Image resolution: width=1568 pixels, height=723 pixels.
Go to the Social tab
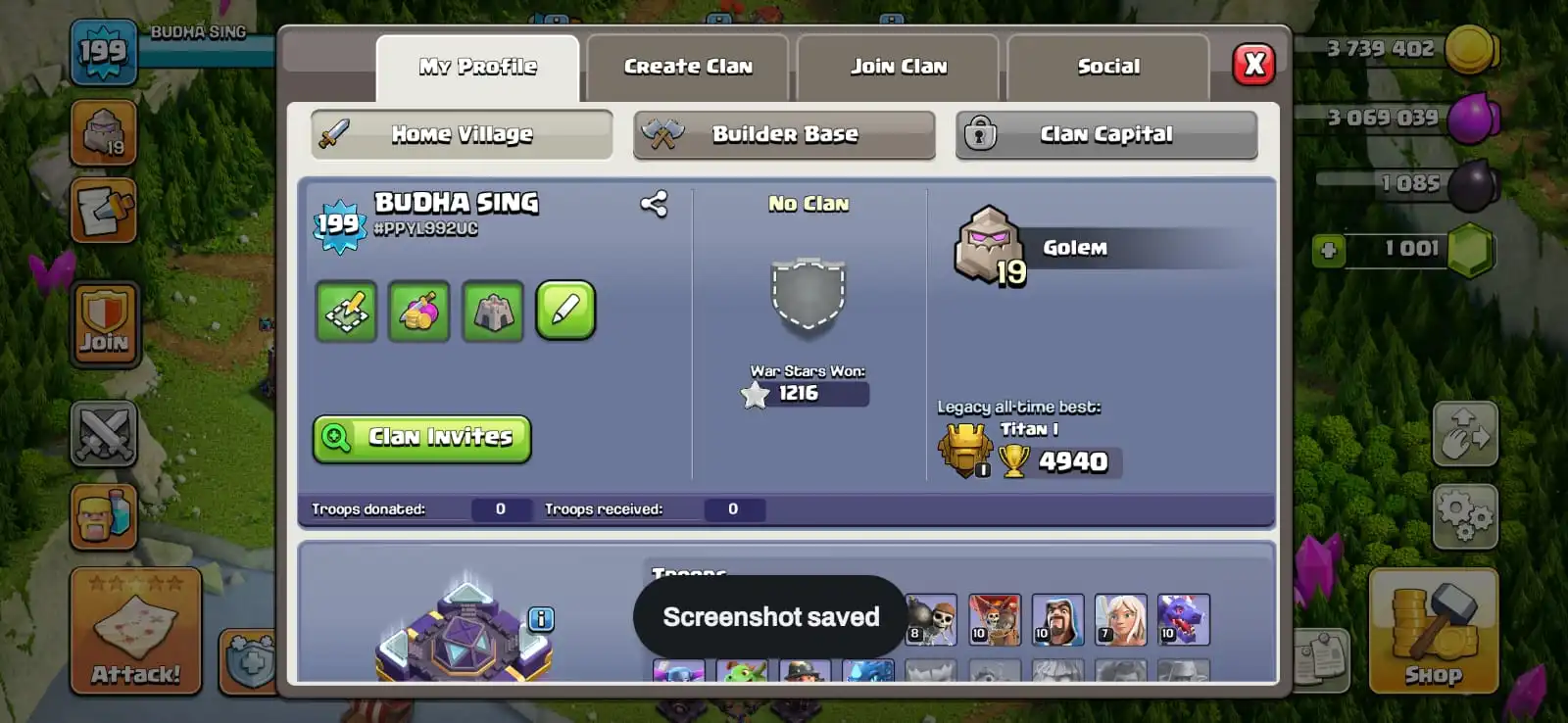pos(1108,67)
